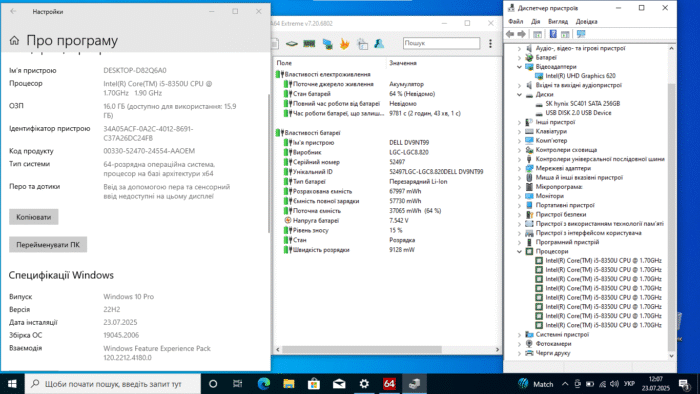
Task: Click the Device Manager back arrow
Action: click(x=510, y=34)
